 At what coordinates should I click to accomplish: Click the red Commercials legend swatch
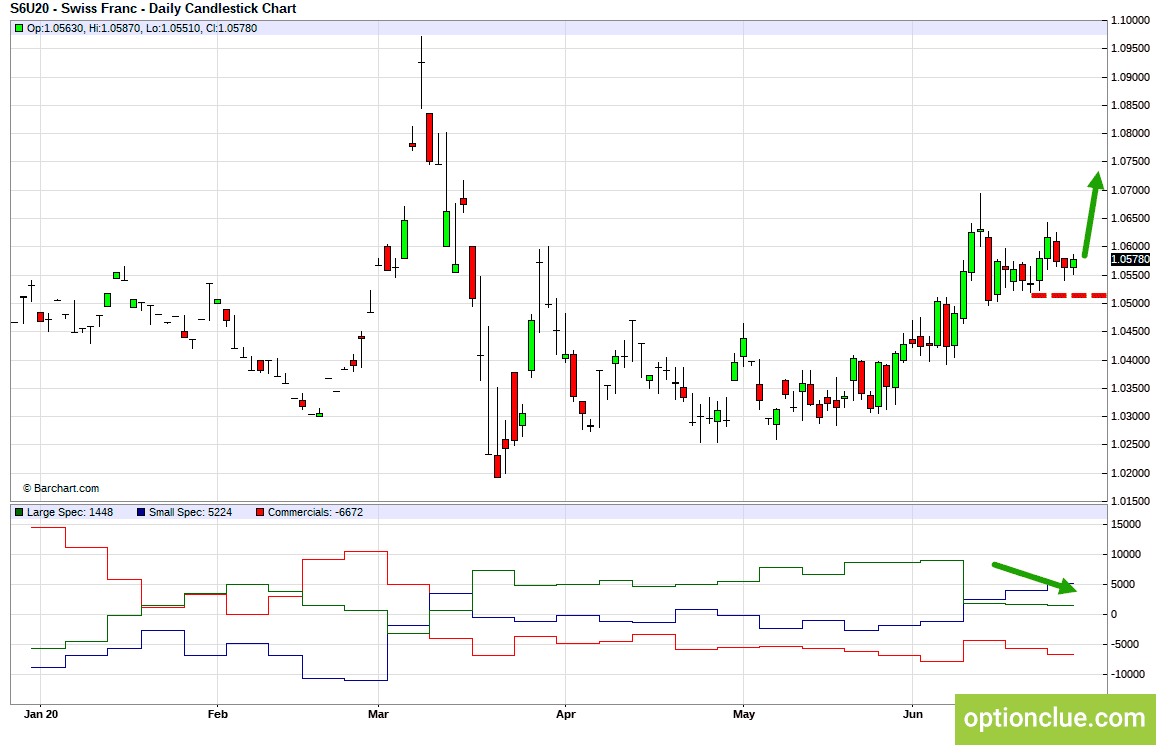(260, 512)
